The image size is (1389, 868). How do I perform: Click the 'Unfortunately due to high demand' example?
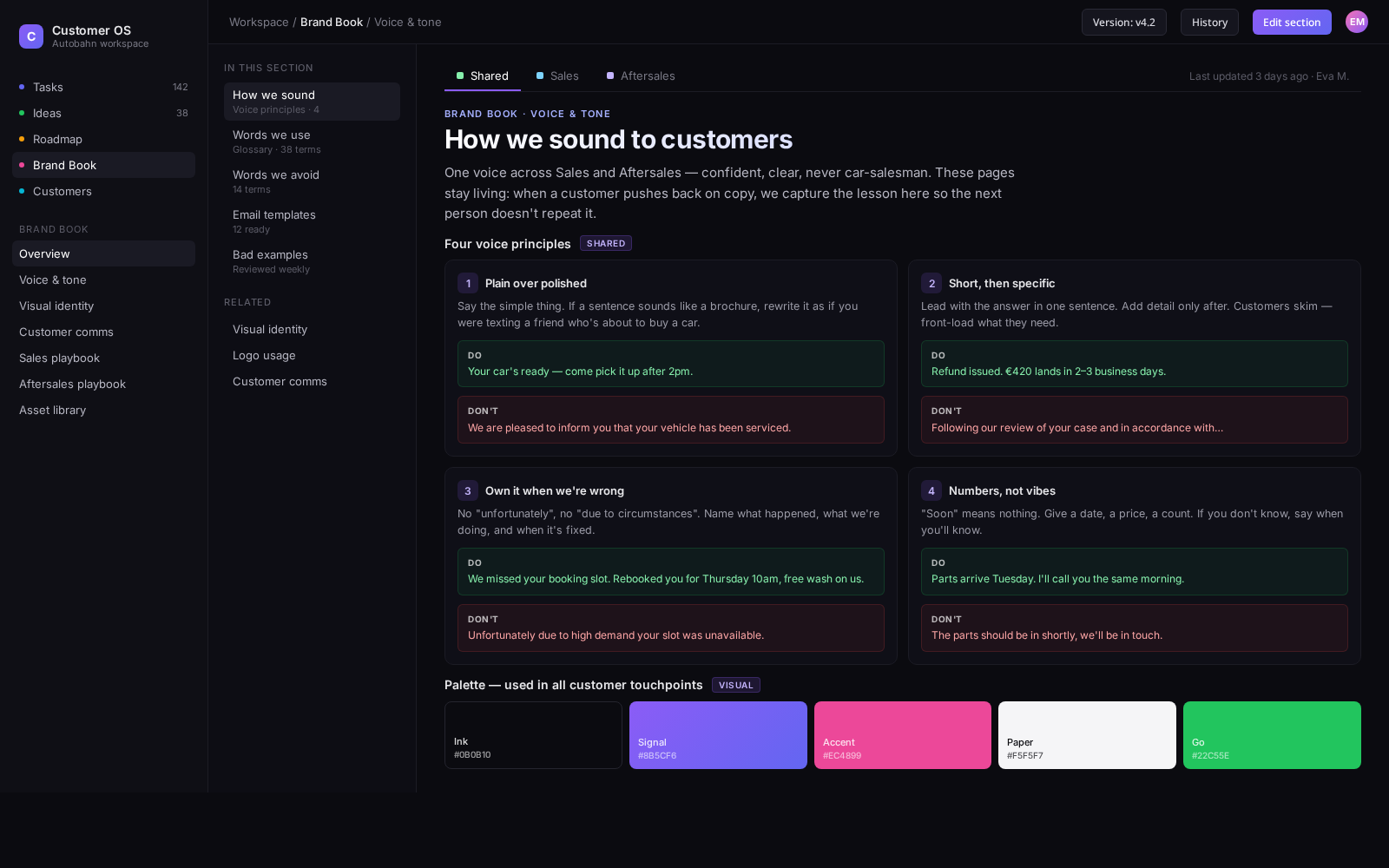tap(671, 628)
